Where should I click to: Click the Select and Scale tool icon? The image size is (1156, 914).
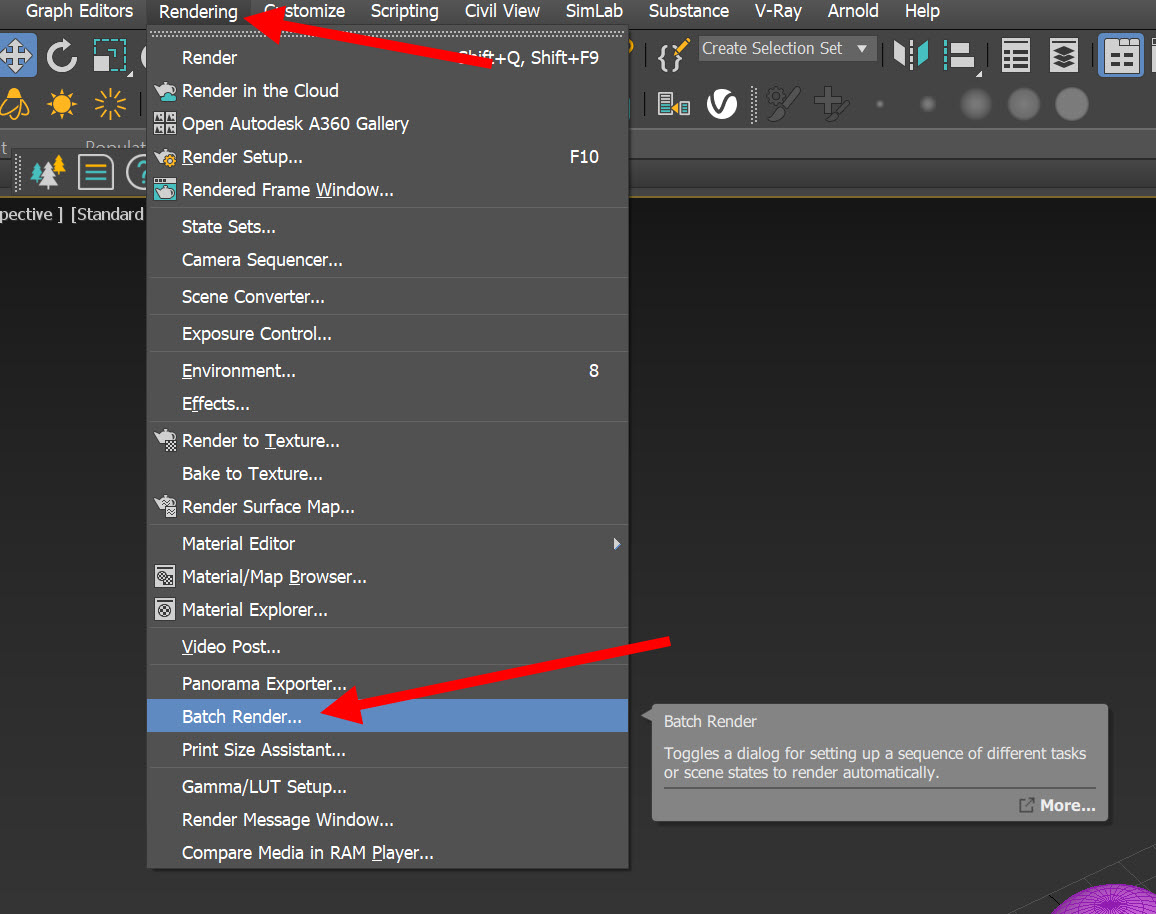(111, 55)
